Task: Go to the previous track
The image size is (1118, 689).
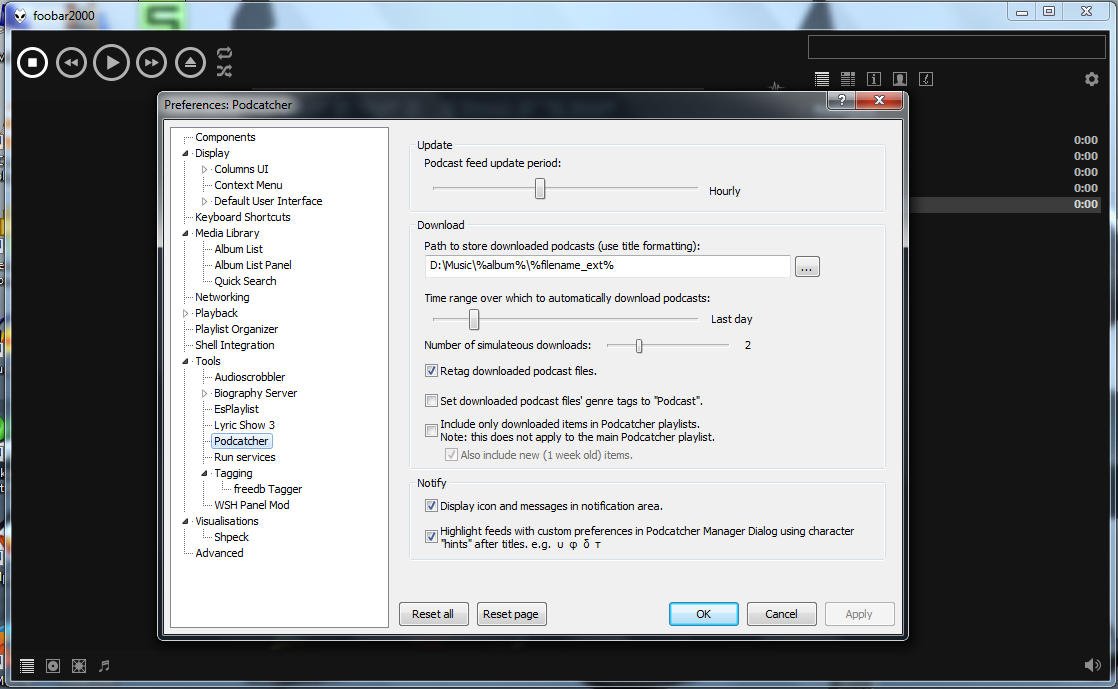Action: (x=70, y=63)
